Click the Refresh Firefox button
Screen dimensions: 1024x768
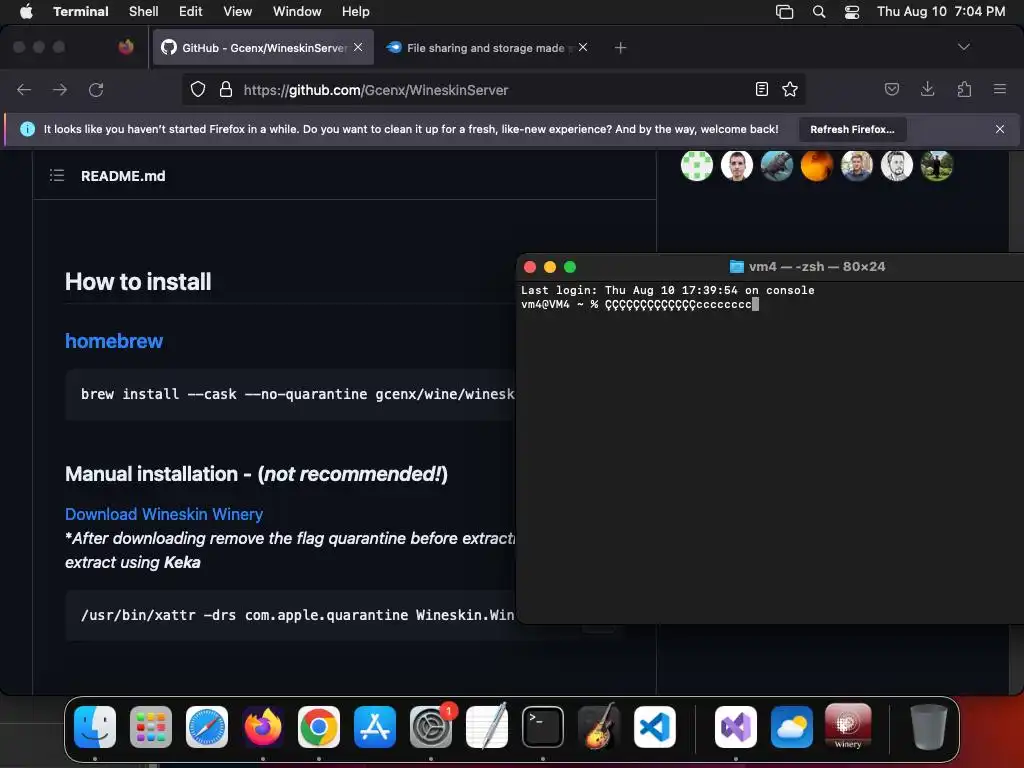point(852,129)
